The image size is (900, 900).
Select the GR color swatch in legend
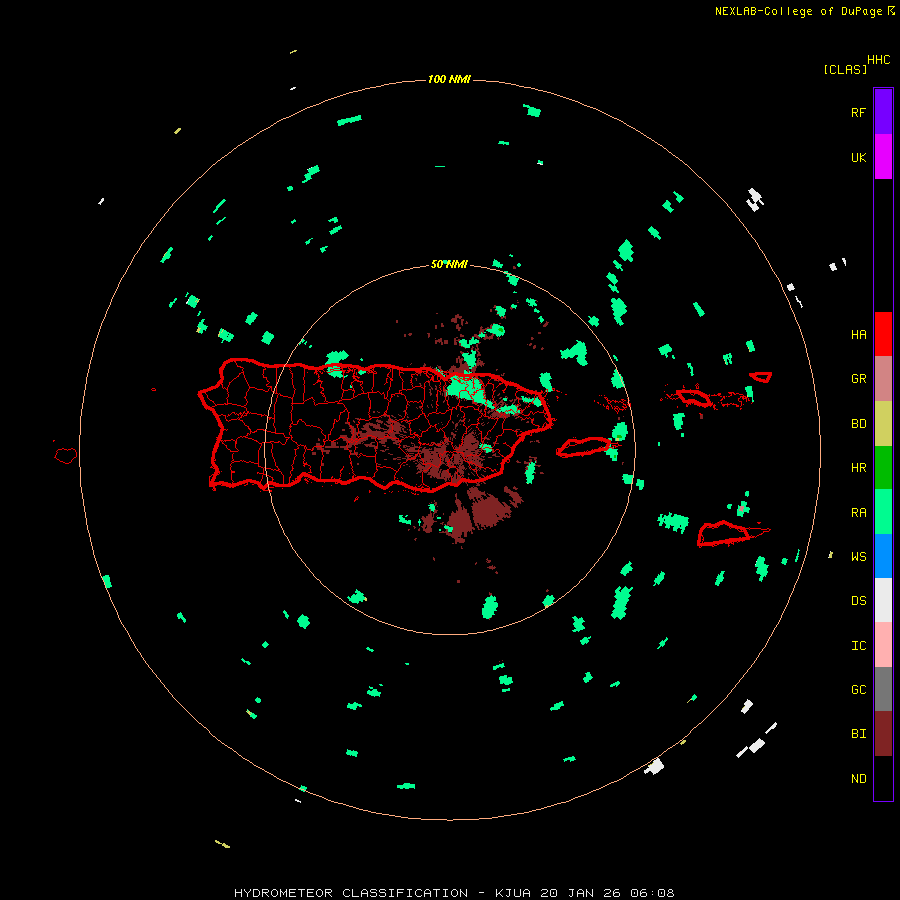883,379
